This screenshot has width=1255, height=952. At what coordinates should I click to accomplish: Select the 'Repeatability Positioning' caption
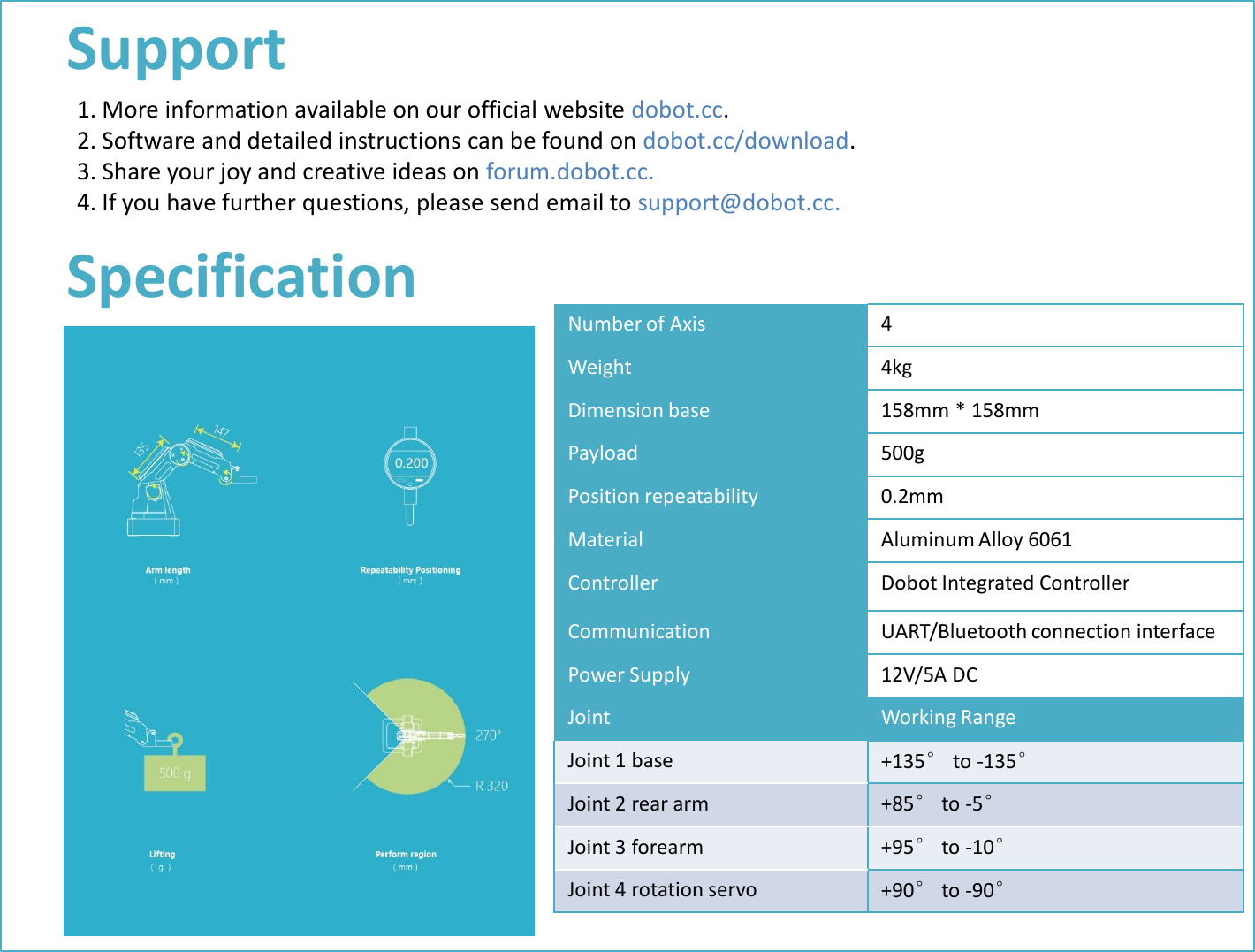coord(410,570)
